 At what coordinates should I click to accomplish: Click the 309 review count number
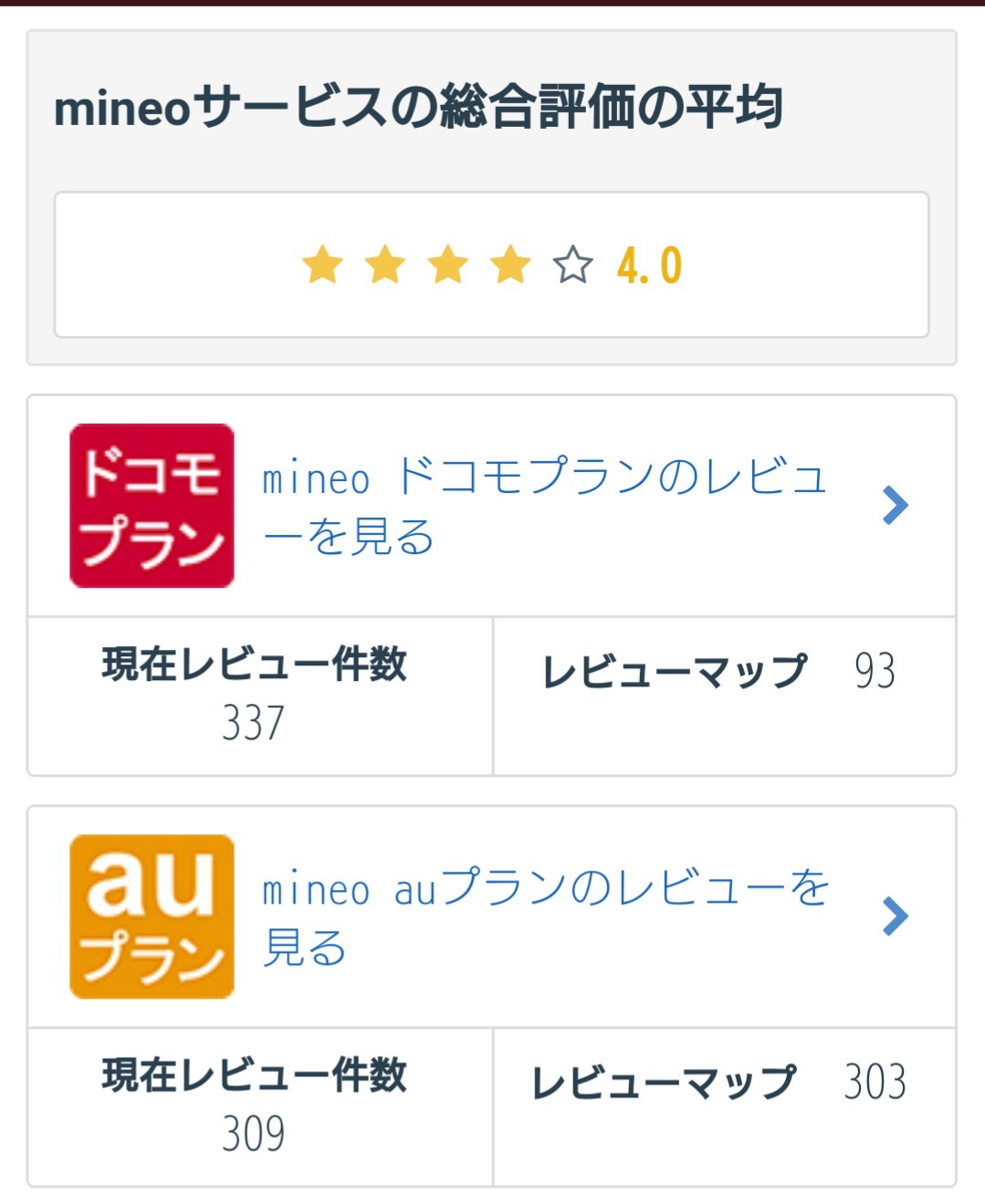(253, 1134)
